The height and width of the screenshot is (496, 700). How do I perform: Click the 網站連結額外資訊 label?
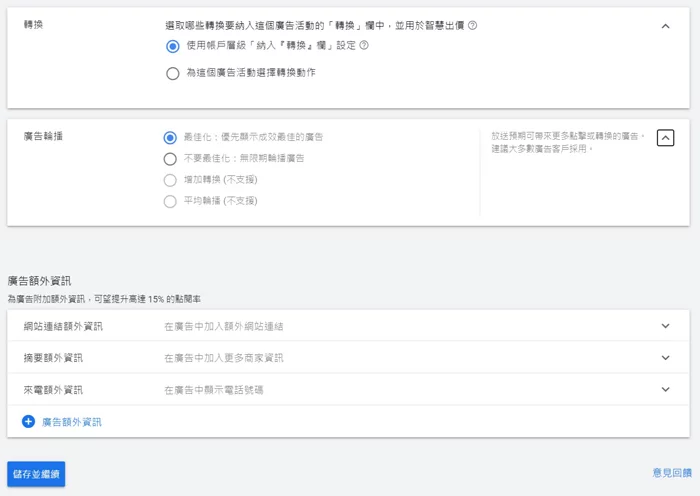click(63, 326)
